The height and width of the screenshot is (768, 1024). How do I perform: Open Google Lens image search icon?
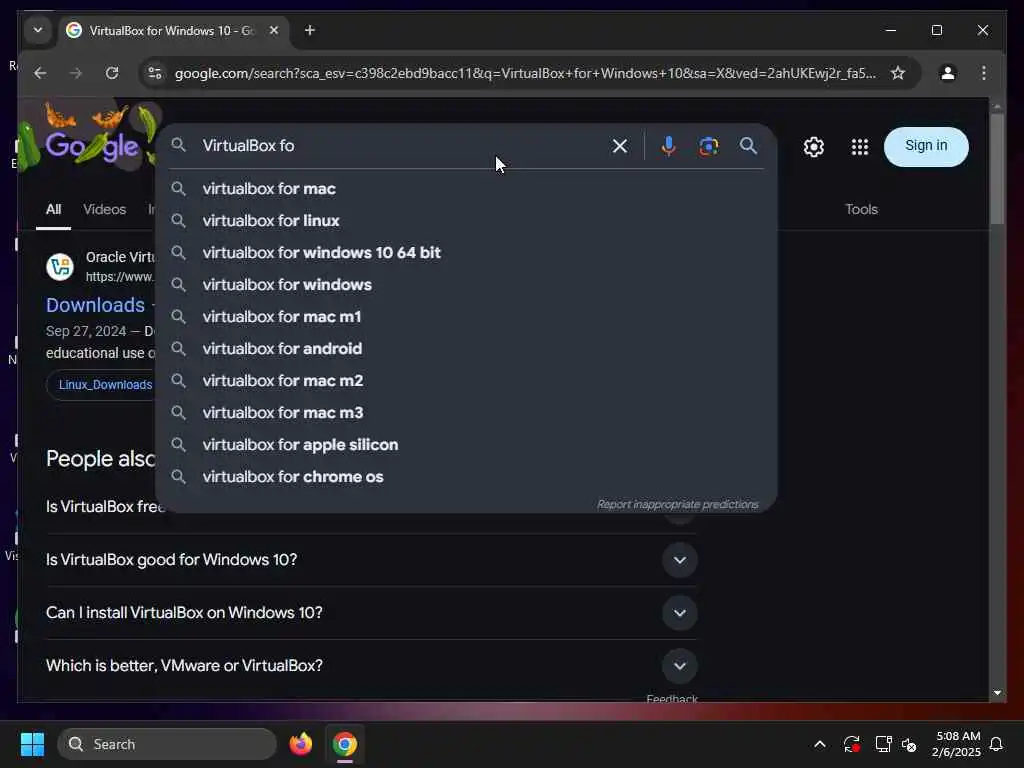pyautogui.click(x=709, y=146)
